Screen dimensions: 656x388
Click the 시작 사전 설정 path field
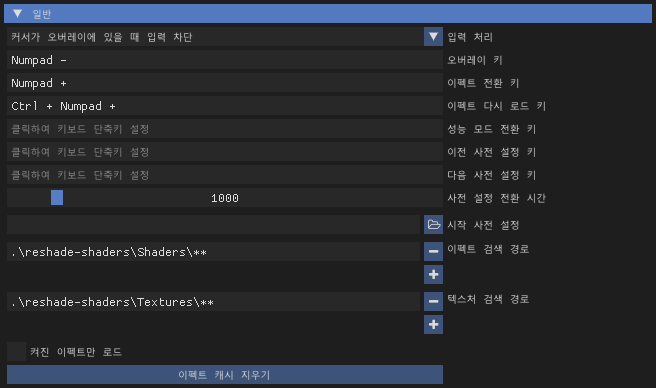click(213, 225)
